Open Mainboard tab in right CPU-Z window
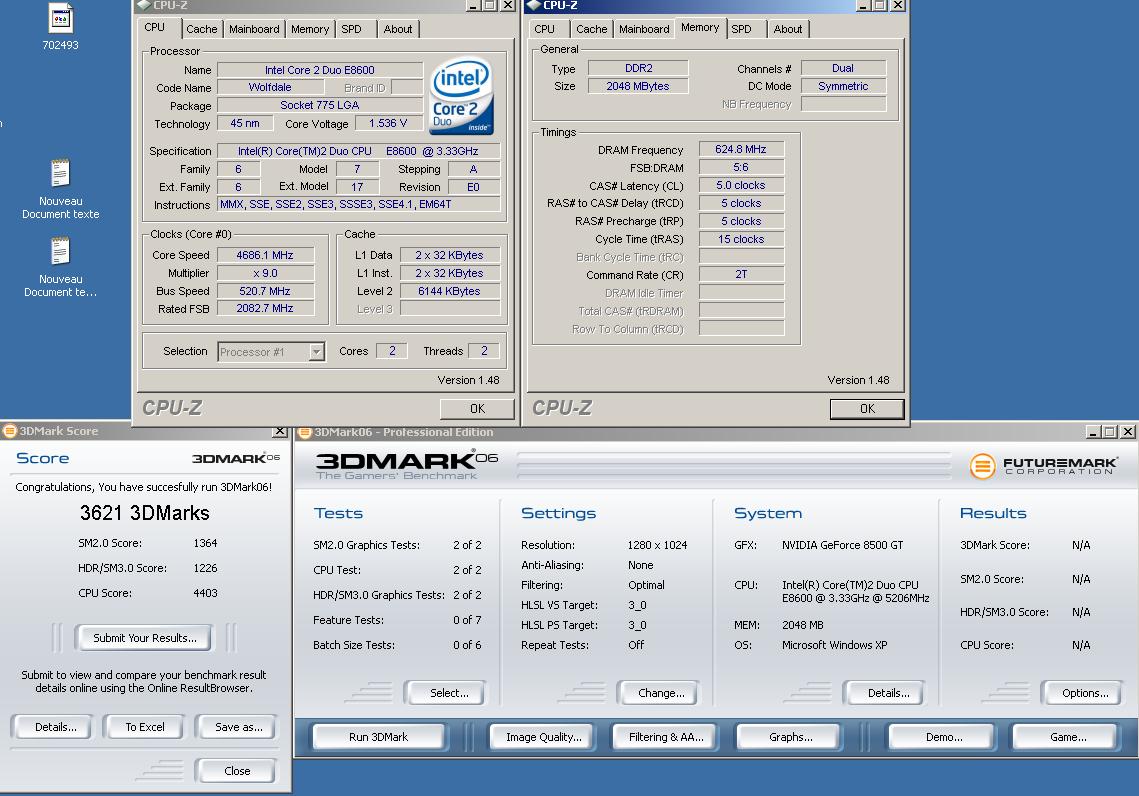The width and height of the screenshot is (1139, 796). pos(644,29)
